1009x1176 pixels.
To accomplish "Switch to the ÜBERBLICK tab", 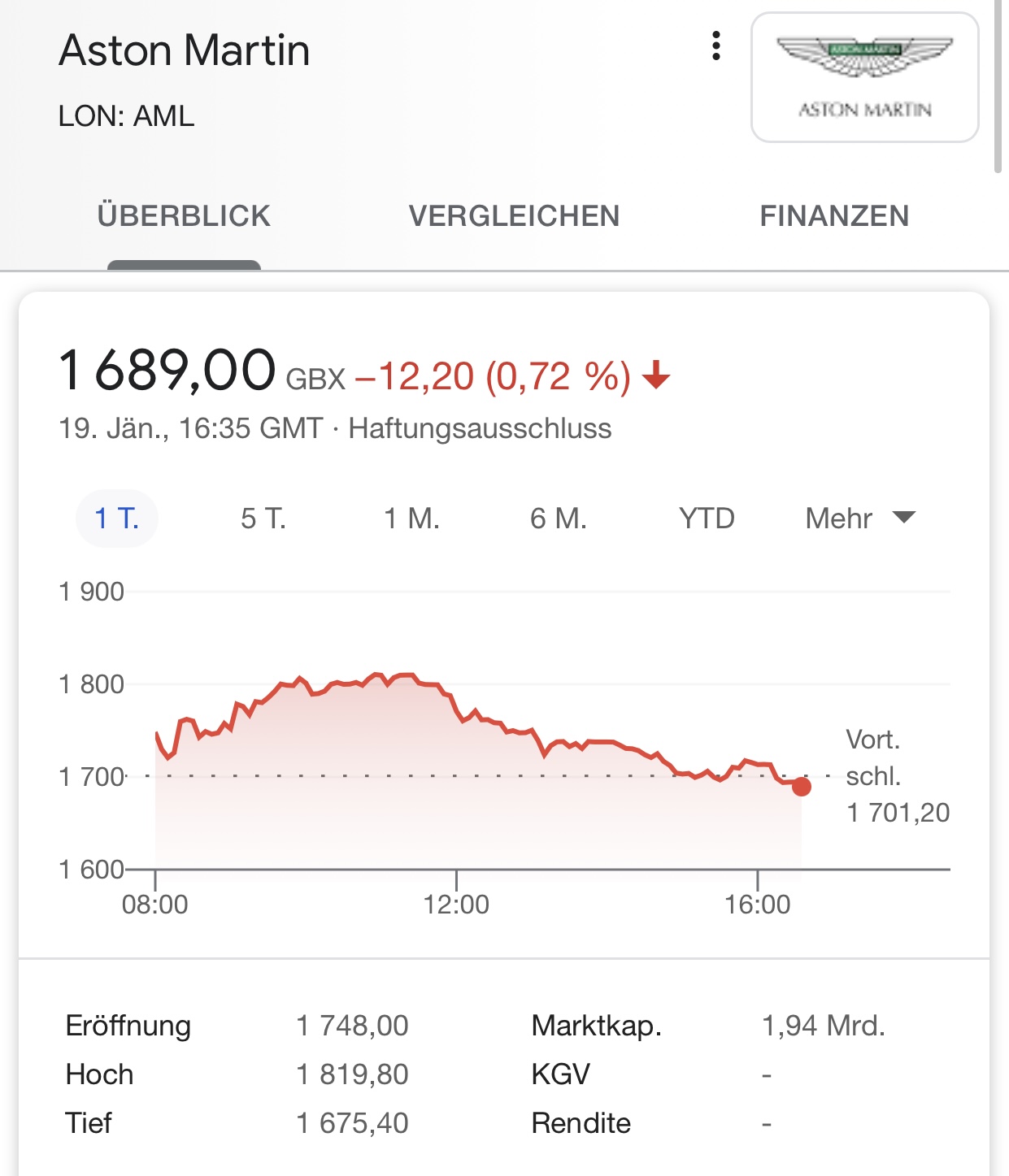I will coord(184,216).
